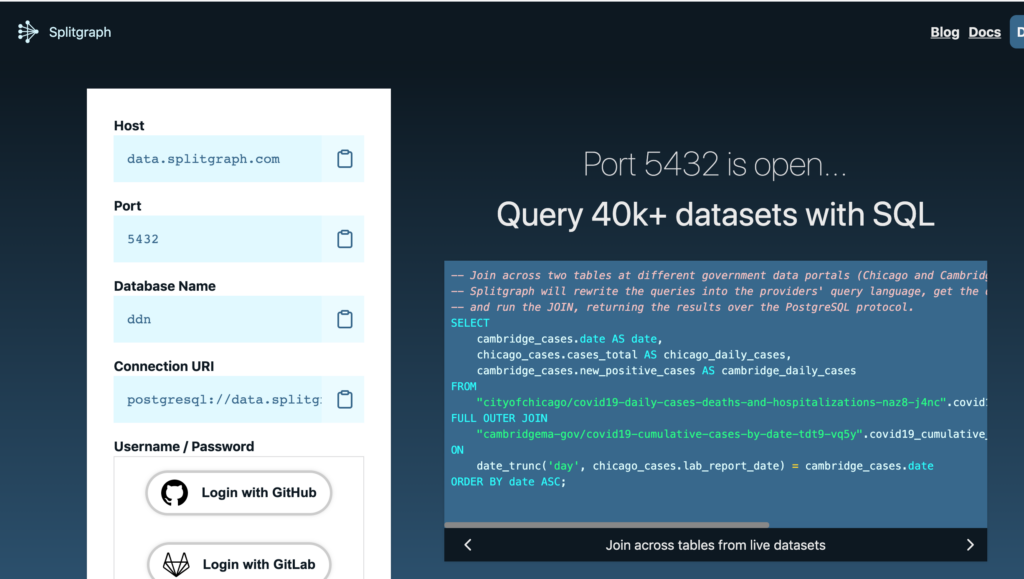Image resolution: width=1024 pixels, height=579 pixels.
Task: Click Login with GitLab button
Action: coord(239,561)
